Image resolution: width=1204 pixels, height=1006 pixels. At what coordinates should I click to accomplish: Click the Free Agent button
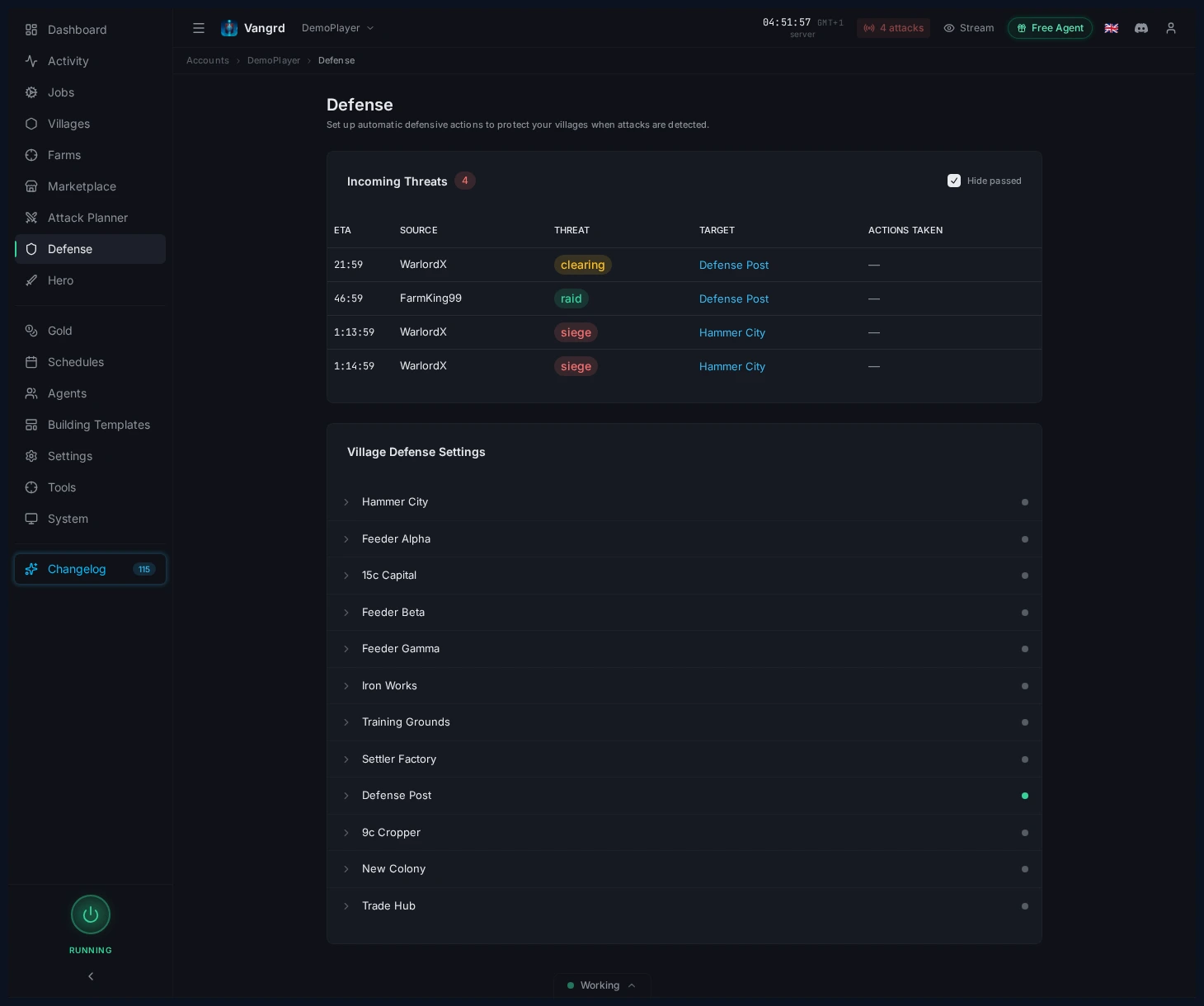point(1050,28)
